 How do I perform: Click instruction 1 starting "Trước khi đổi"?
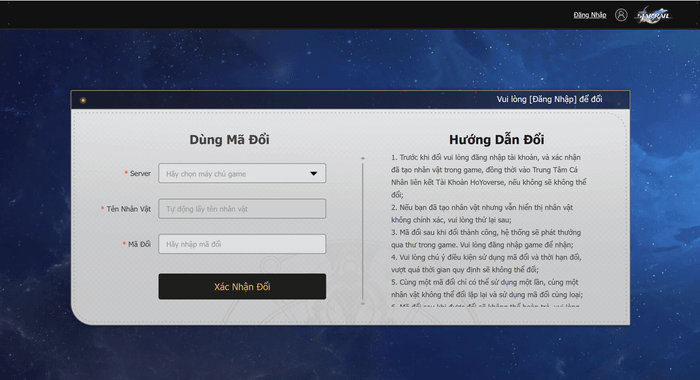[489, 176]
